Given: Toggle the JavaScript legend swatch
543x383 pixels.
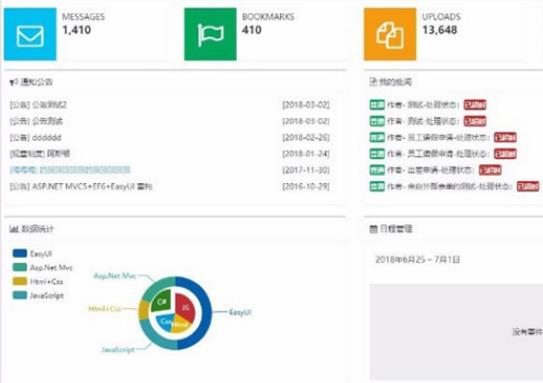Looking at the screenshot, I should click(20, 295).
